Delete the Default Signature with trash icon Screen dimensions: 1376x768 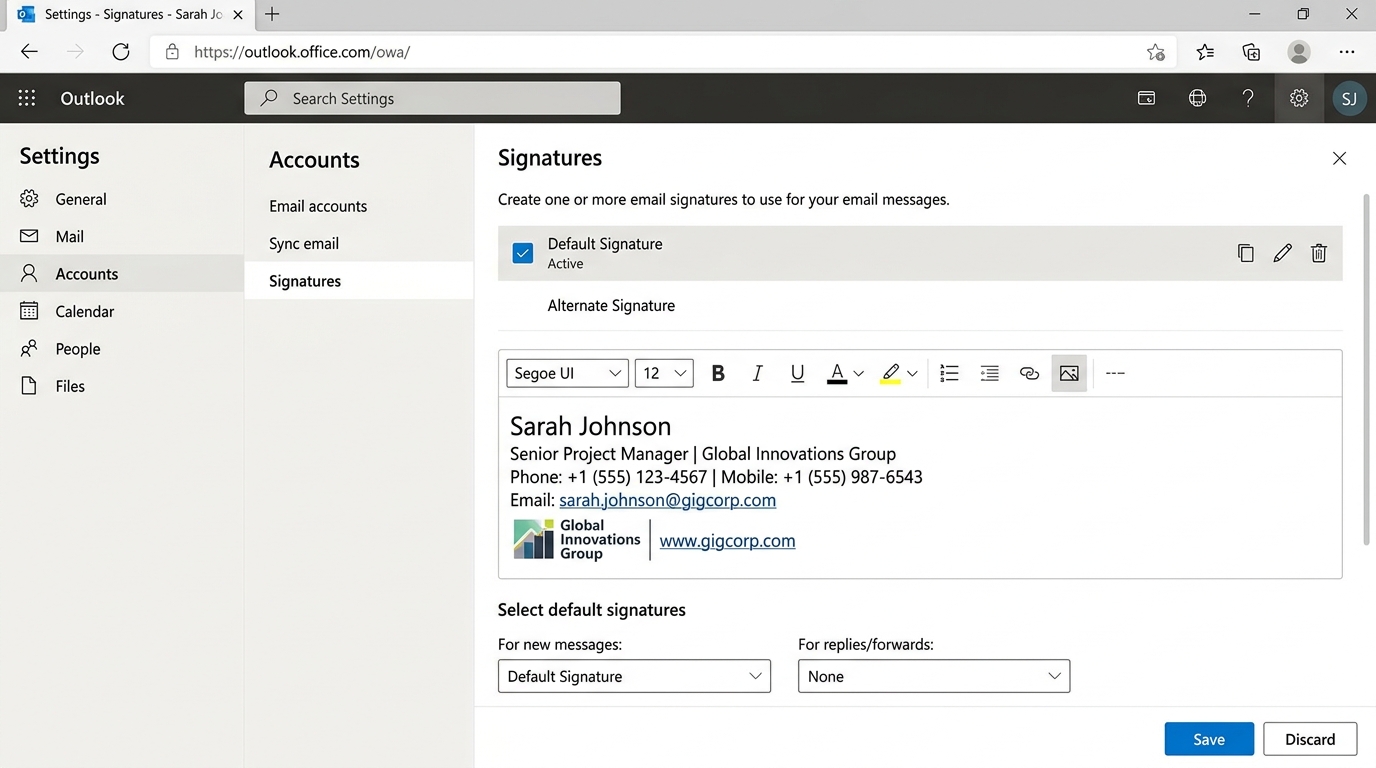click(1319, 253)
